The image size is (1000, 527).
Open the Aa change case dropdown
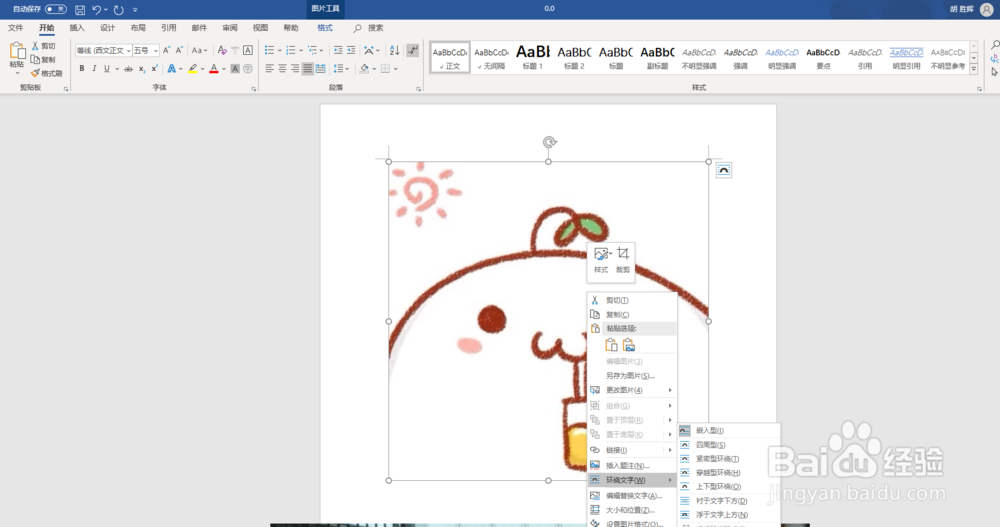(199, 50)
